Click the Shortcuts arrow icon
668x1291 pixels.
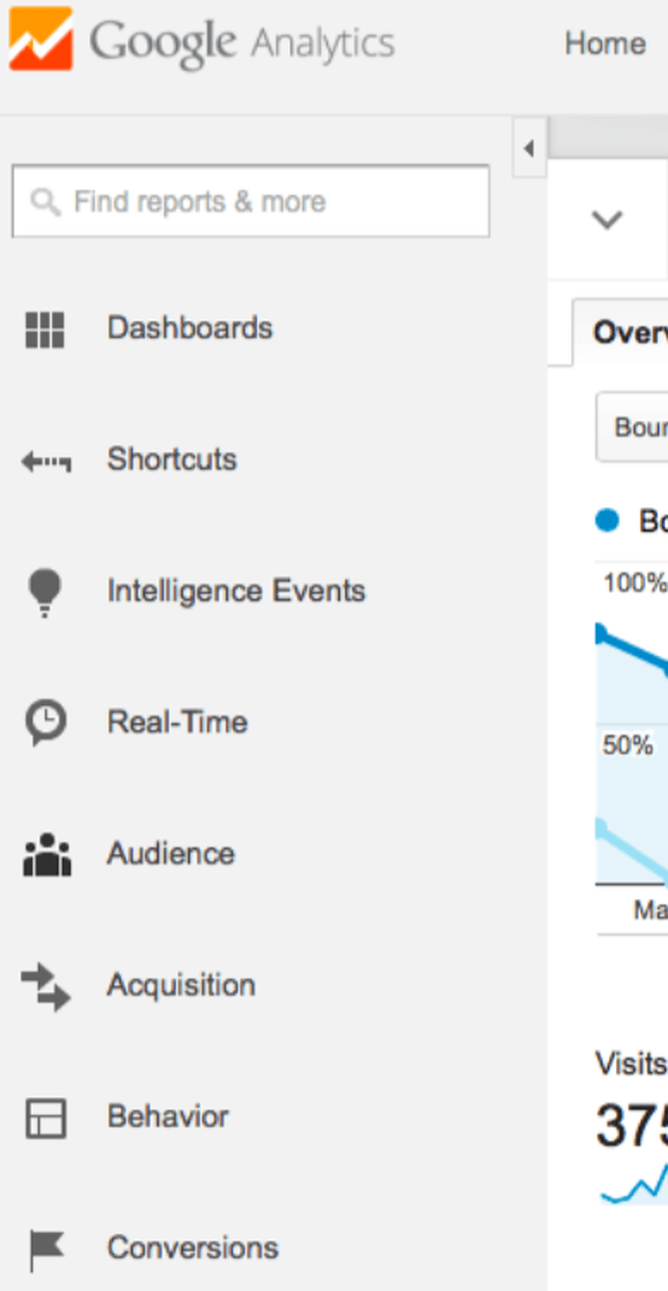(46, 461)
